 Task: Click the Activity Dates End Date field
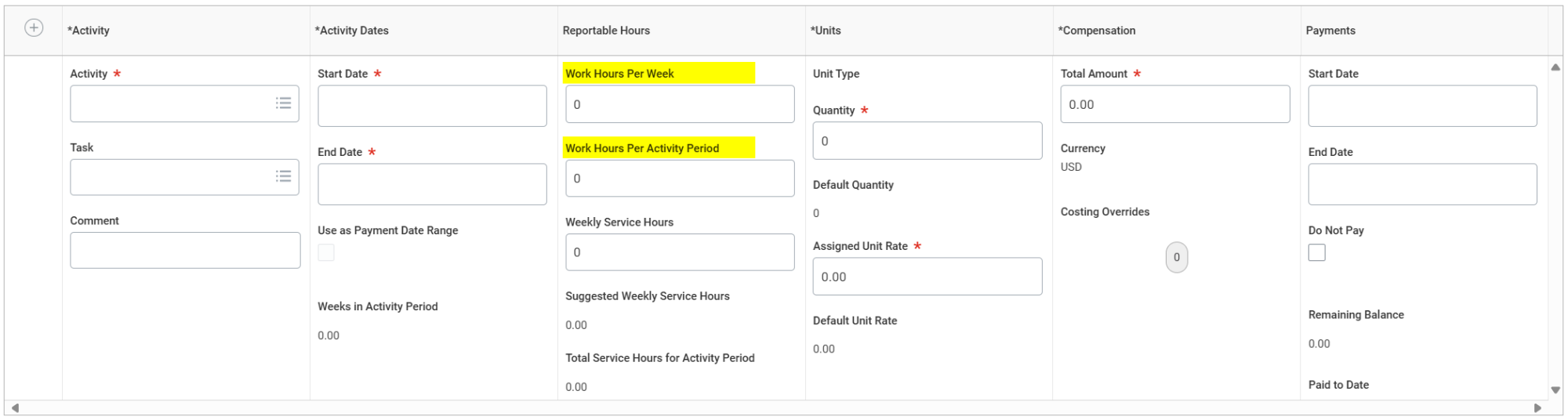pos(432,184)
